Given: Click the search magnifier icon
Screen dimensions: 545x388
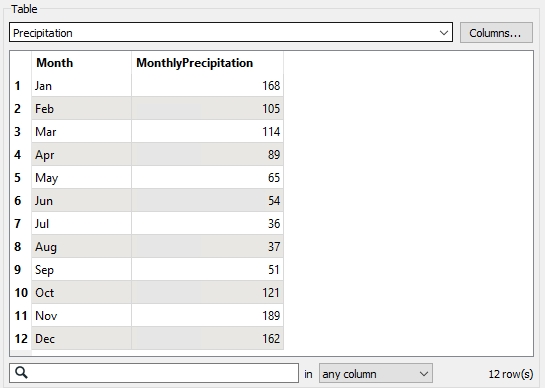Looking at the screenshot, I should pos(22,372).
